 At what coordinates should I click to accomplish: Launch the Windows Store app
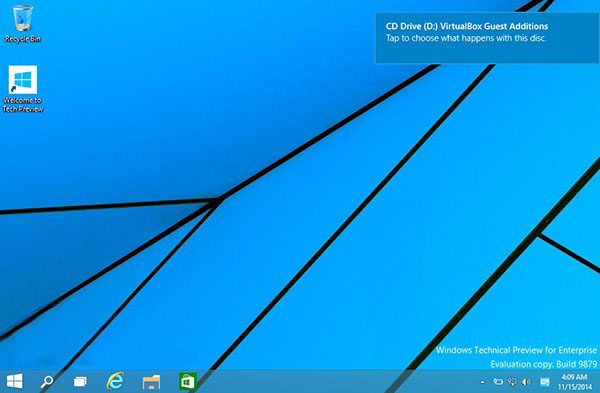coord(188,382)
